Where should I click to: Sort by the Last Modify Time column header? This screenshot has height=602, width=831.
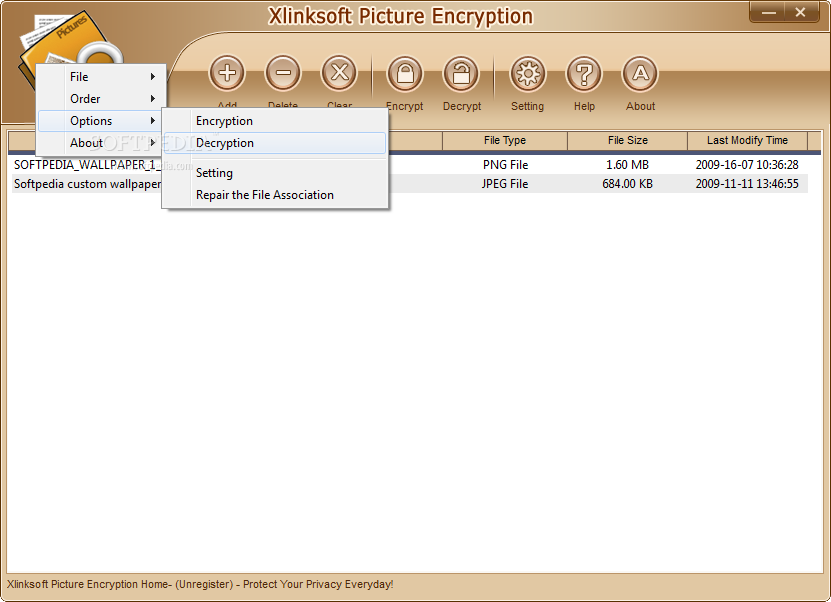[747, 140]
